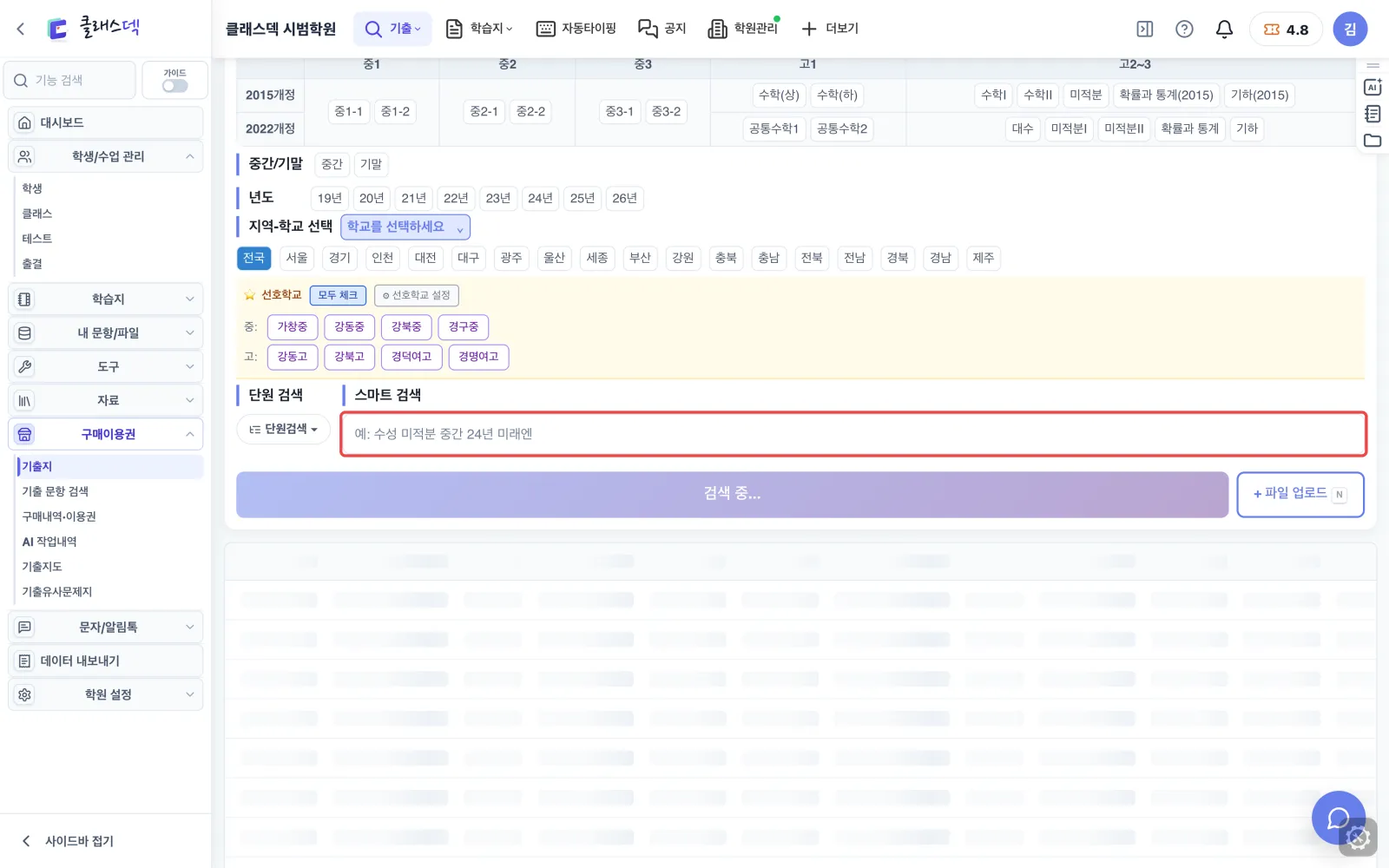Expand the 학원 설정 sidebar section
The height and width of the screenshot is (868, 1389).
click(x=106, y=694)
